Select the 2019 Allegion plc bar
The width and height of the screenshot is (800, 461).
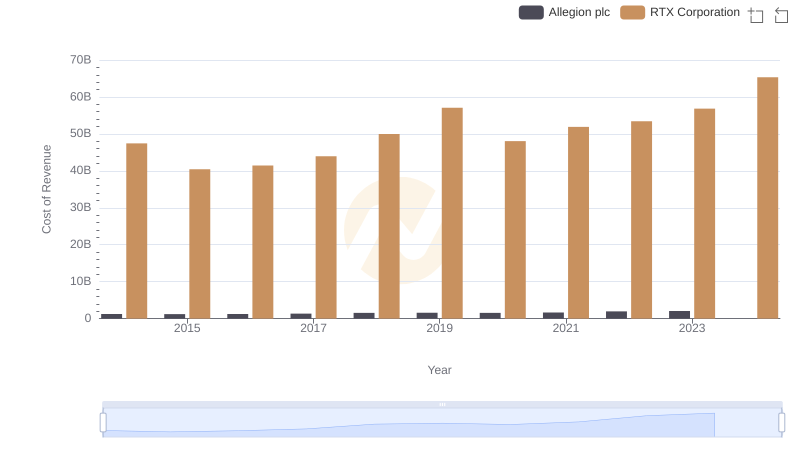pos(427,316)
